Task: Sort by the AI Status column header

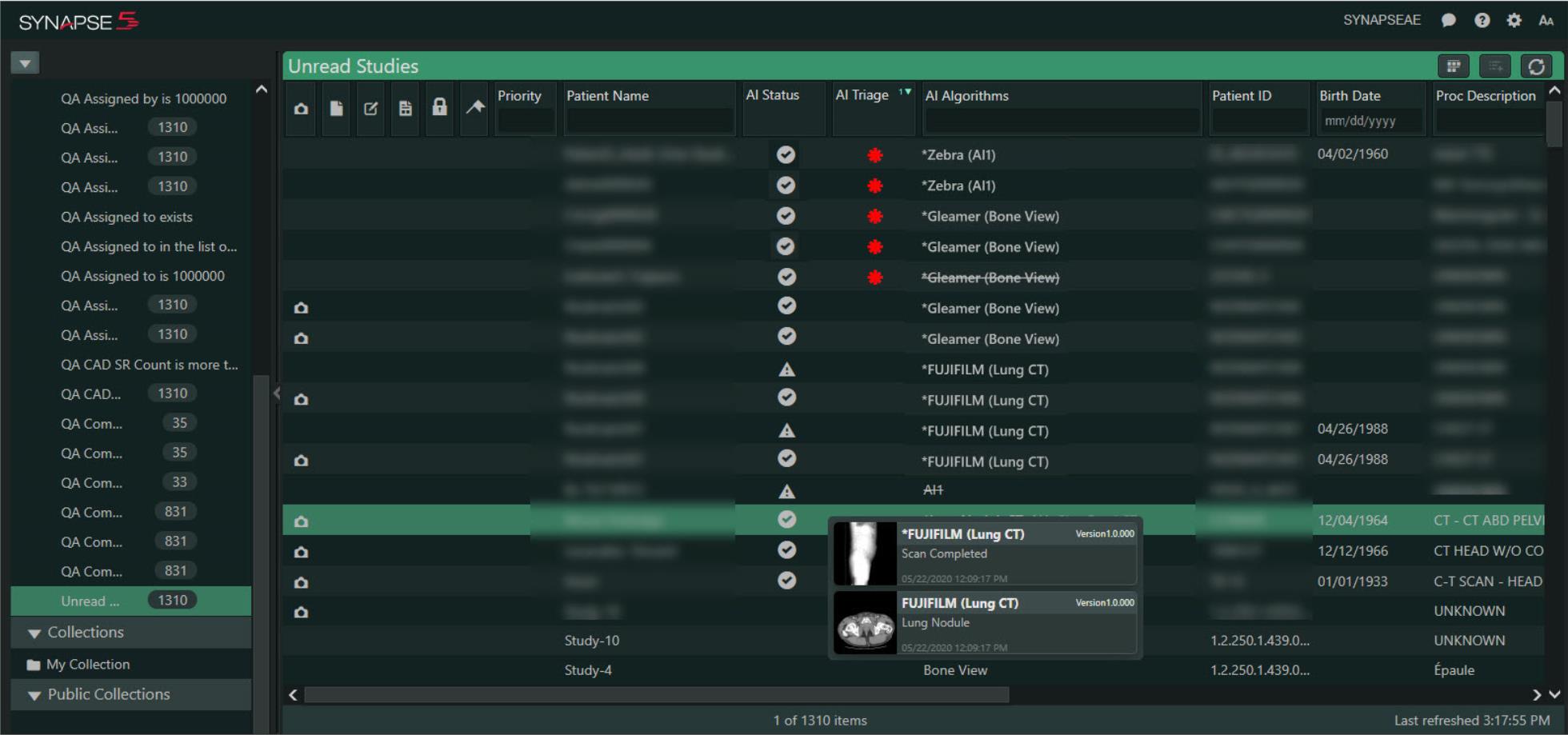Action: coord(772,95)
